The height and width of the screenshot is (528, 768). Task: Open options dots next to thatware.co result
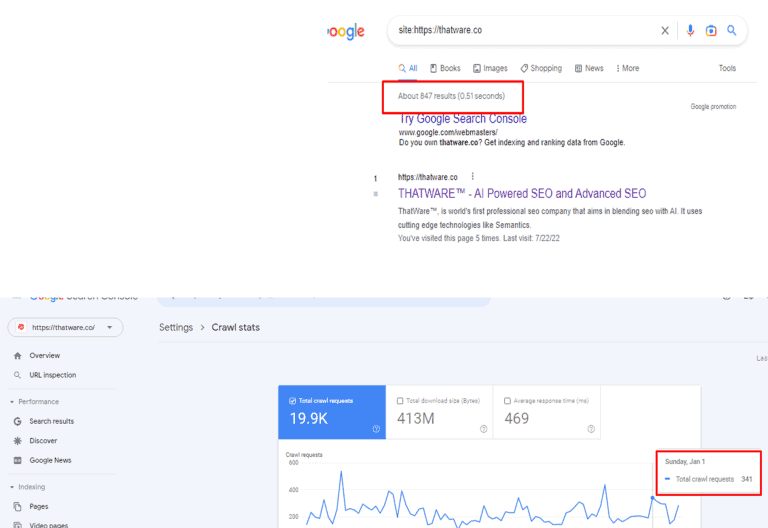(x=473, y=176)
